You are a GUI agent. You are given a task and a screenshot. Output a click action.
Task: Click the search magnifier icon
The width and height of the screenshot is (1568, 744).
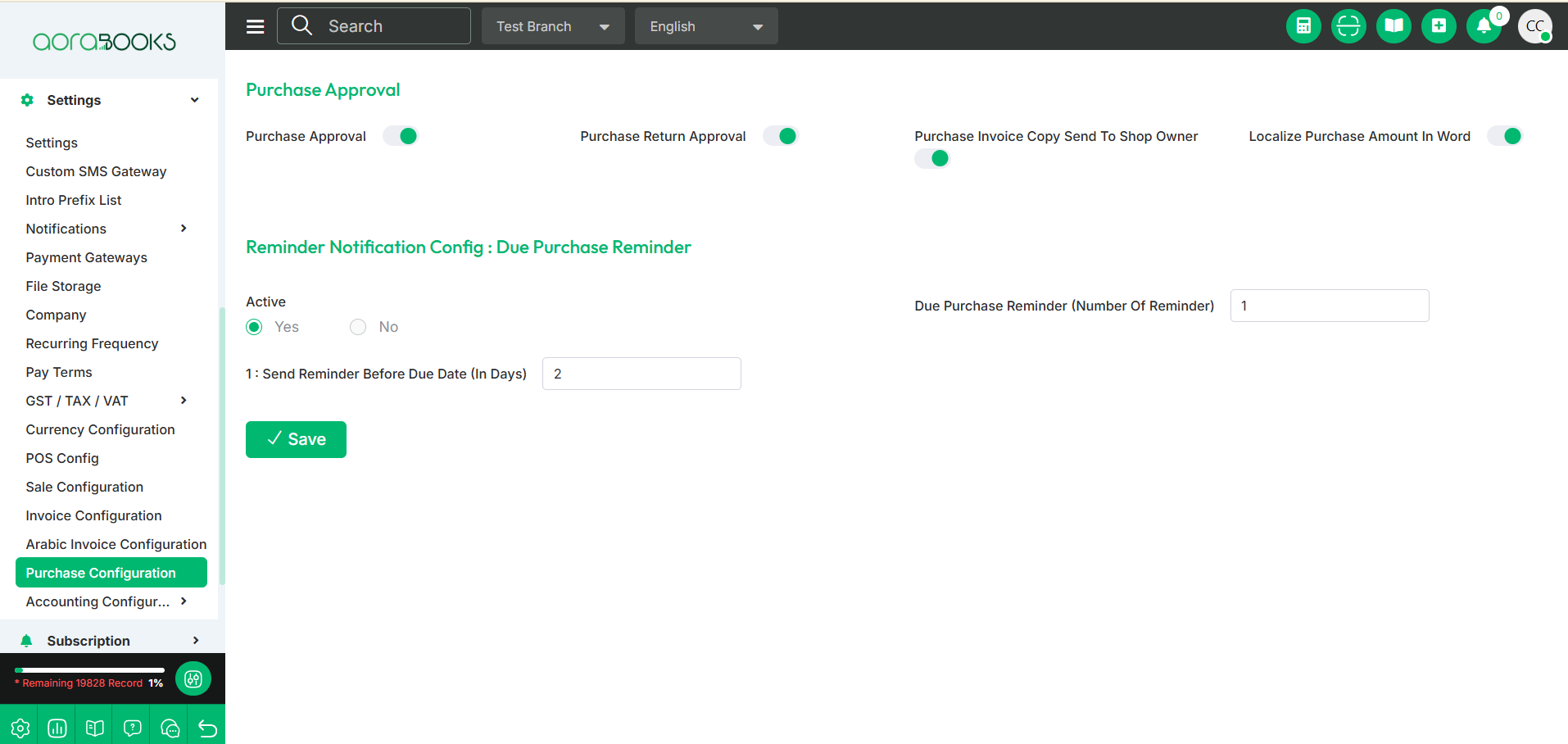point(301,25)
